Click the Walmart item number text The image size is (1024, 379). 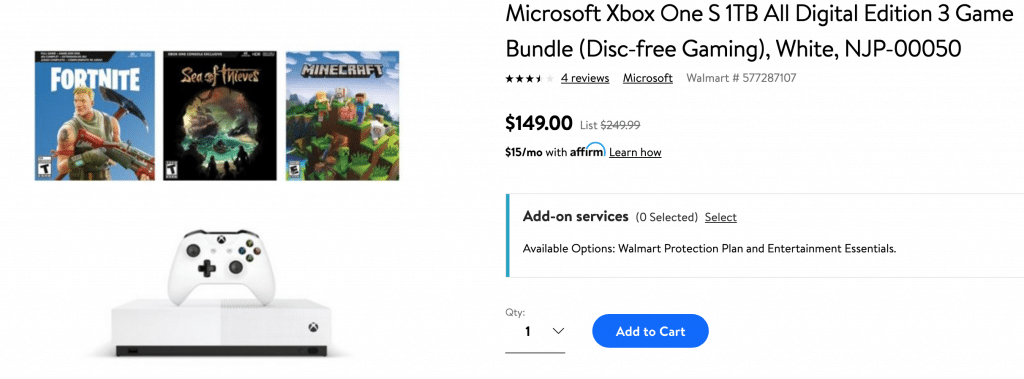pos(741,78)
